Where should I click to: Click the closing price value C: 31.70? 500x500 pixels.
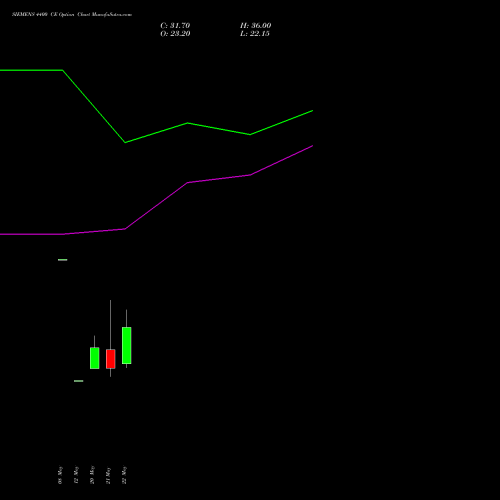point(175,26)
